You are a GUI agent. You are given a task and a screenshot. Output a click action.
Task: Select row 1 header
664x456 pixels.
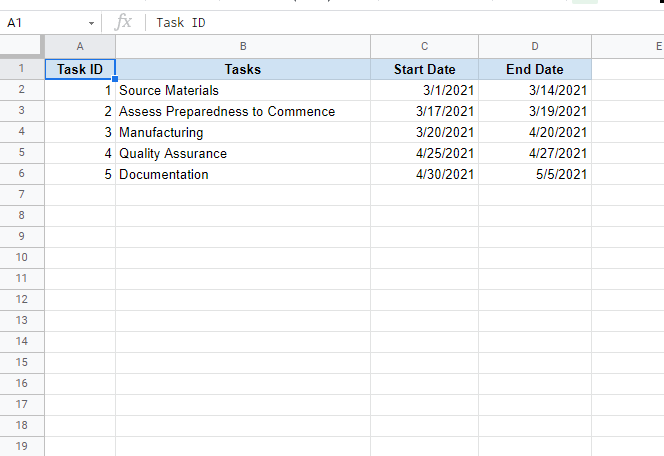(x=22, y=69)
